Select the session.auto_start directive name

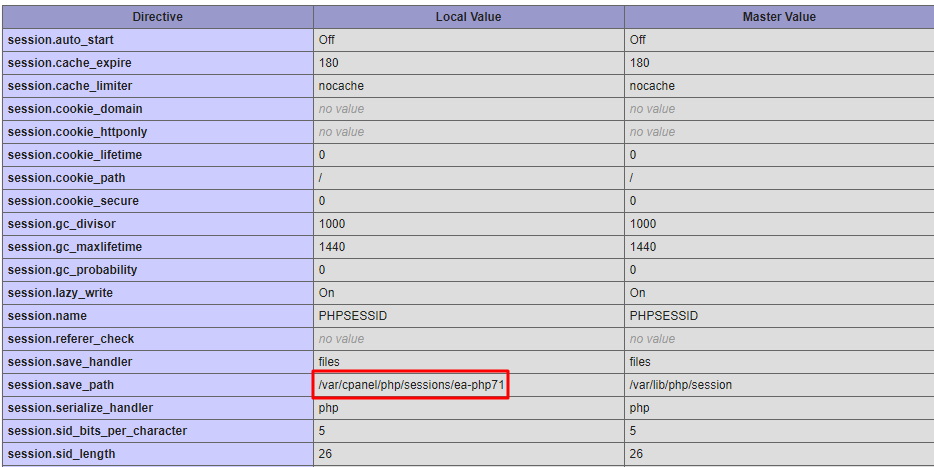coord(61,40)
